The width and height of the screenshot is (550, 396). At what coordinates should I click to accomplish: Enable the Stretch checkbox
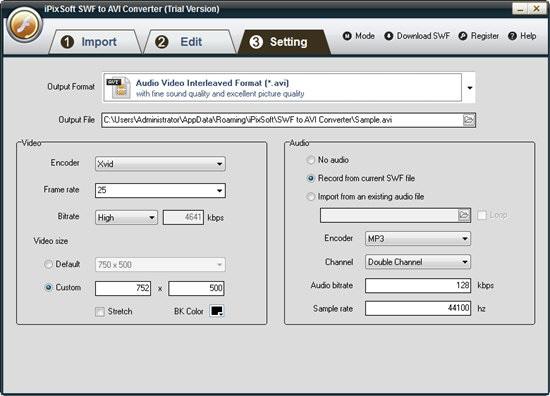pyautogui.click(x=100, y=311)
